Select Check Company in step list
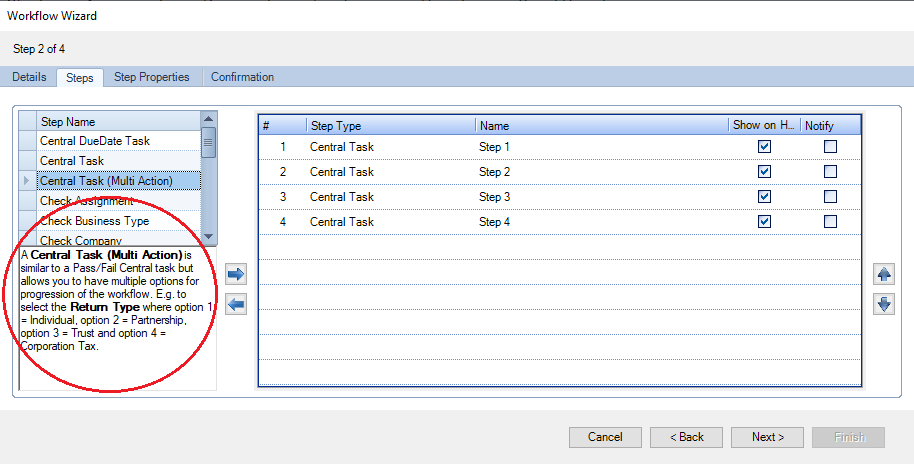The image size is (914, 464). point(119,239)
